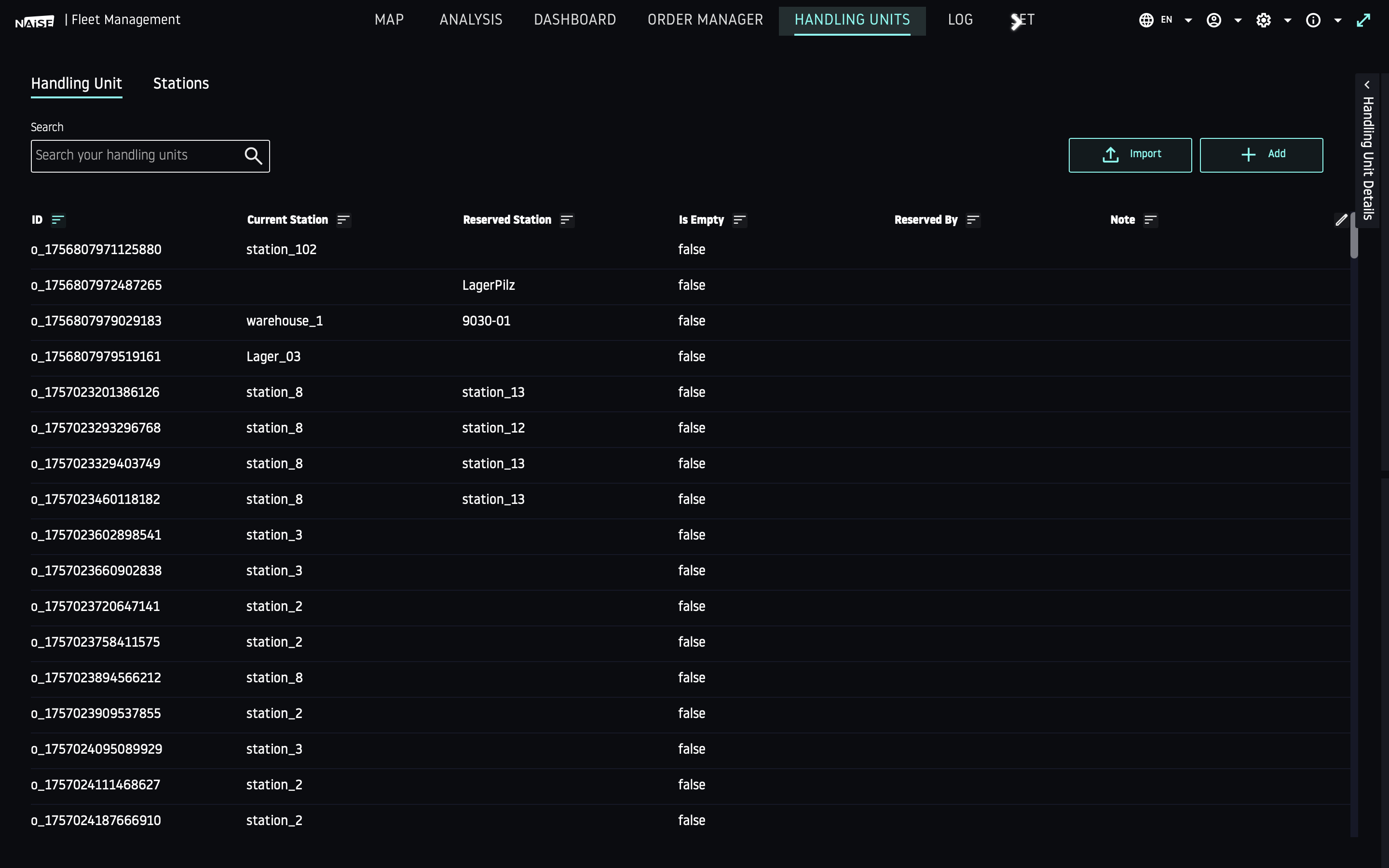This screenshot has width=1389, height=868.
Task: Focus the handling units search field
Action: (x=135, y=156)
